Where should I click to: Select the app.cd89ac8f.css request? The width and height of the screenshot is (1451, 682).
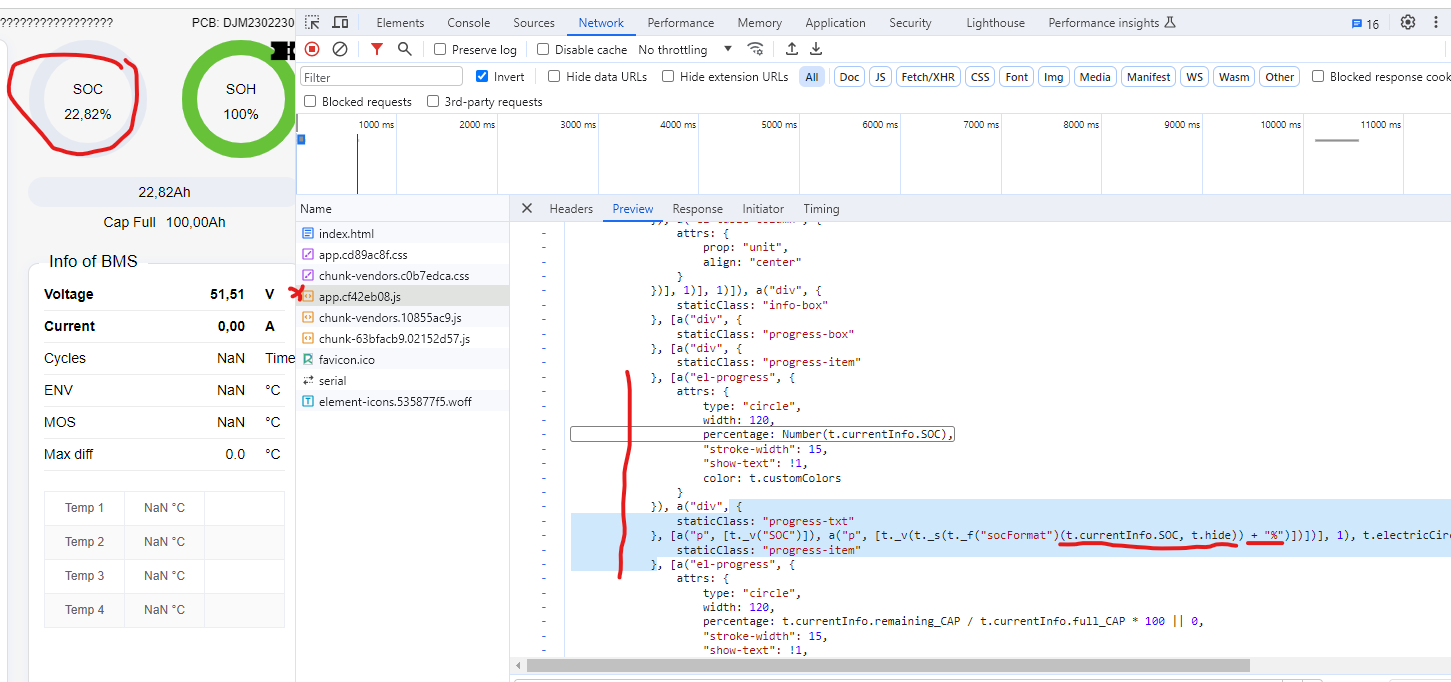tap(403, 255)
